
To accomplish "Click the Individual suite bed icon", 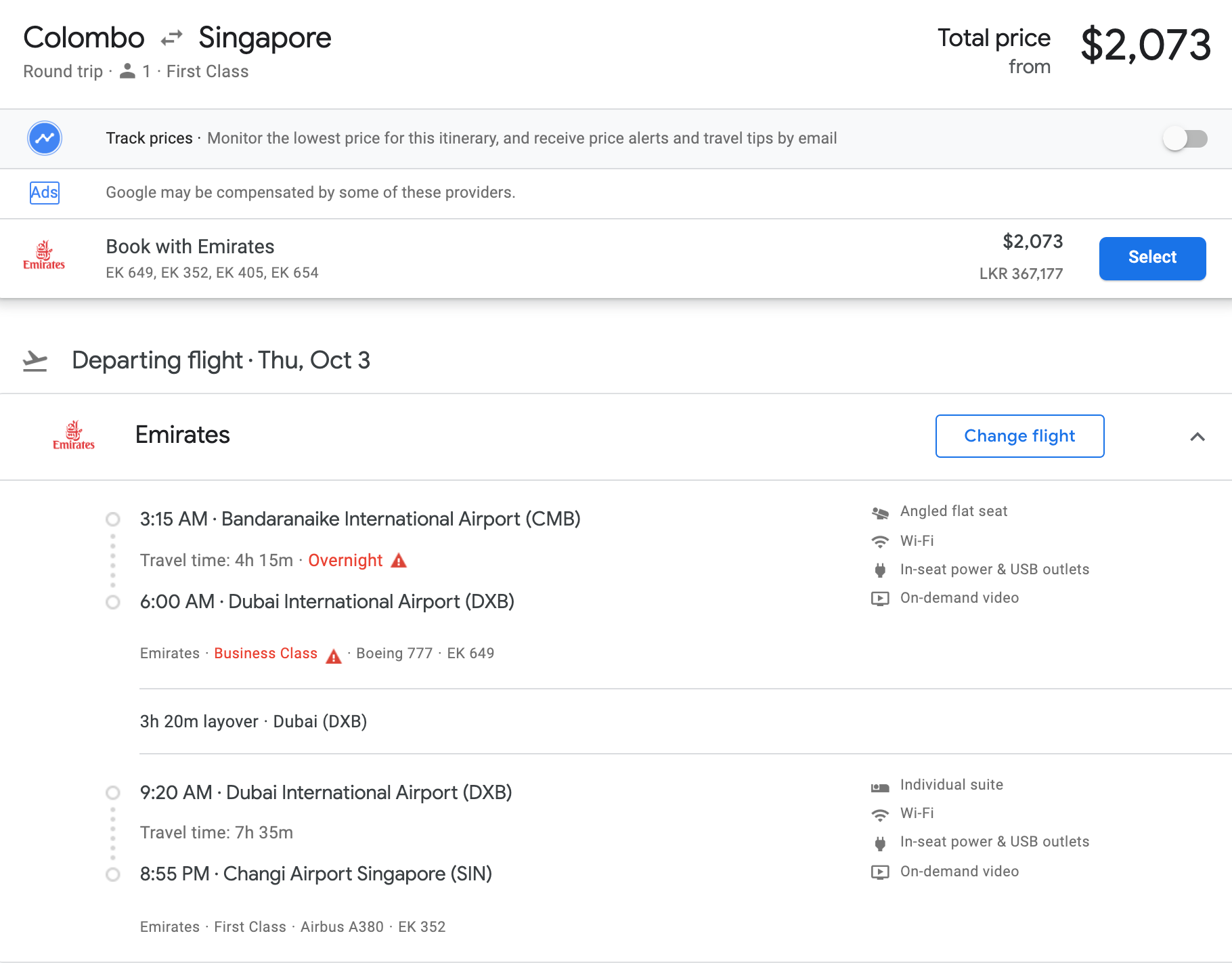I will 880,787.
